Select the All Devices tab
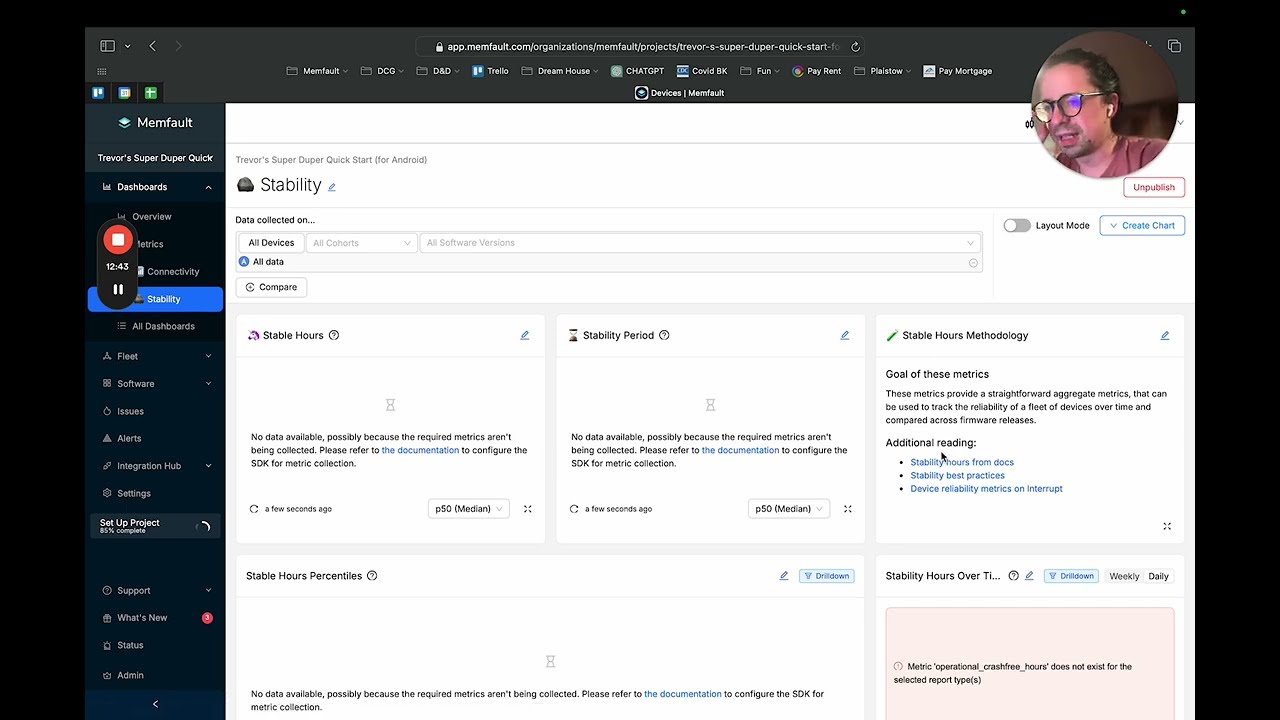Screen dimensions: 1280x720 click(271, 243)
